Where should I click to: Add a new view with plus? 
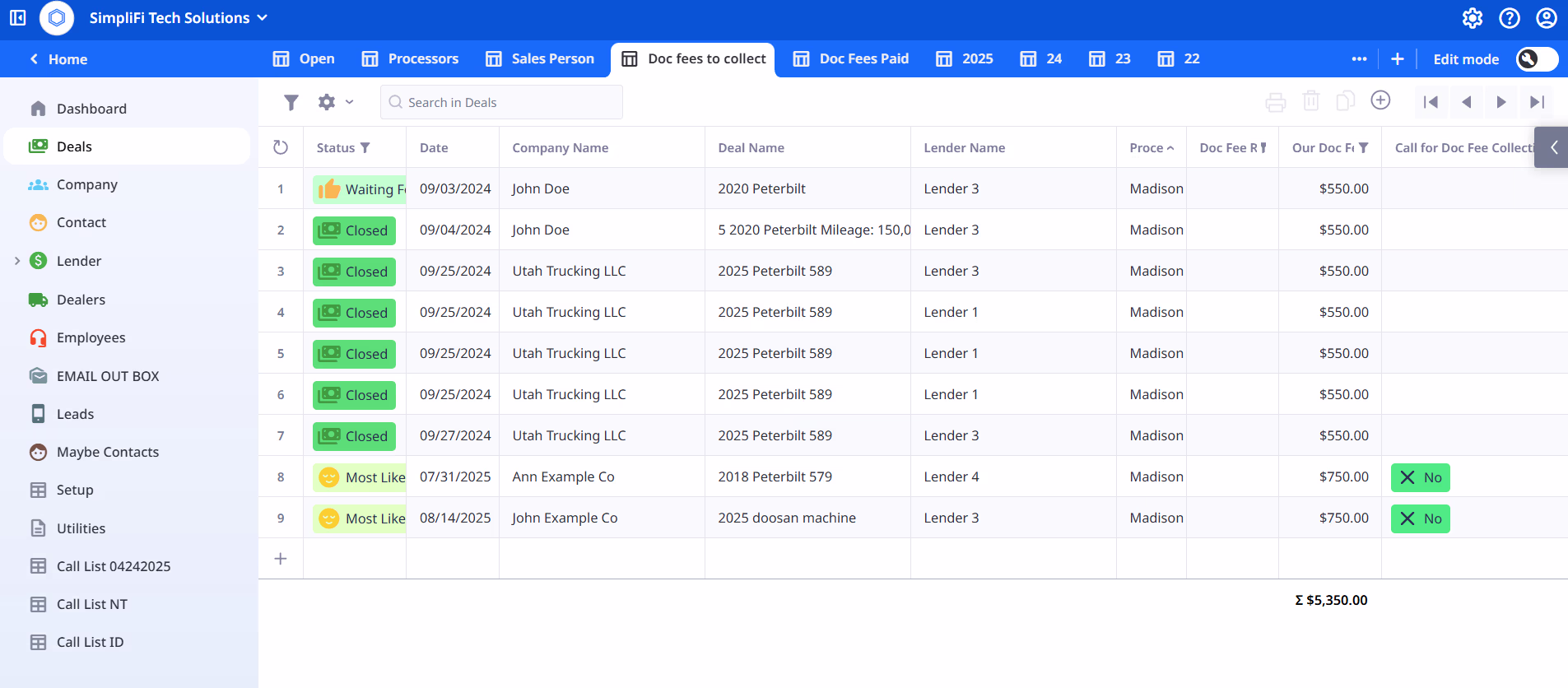(x=1397, y=59)
